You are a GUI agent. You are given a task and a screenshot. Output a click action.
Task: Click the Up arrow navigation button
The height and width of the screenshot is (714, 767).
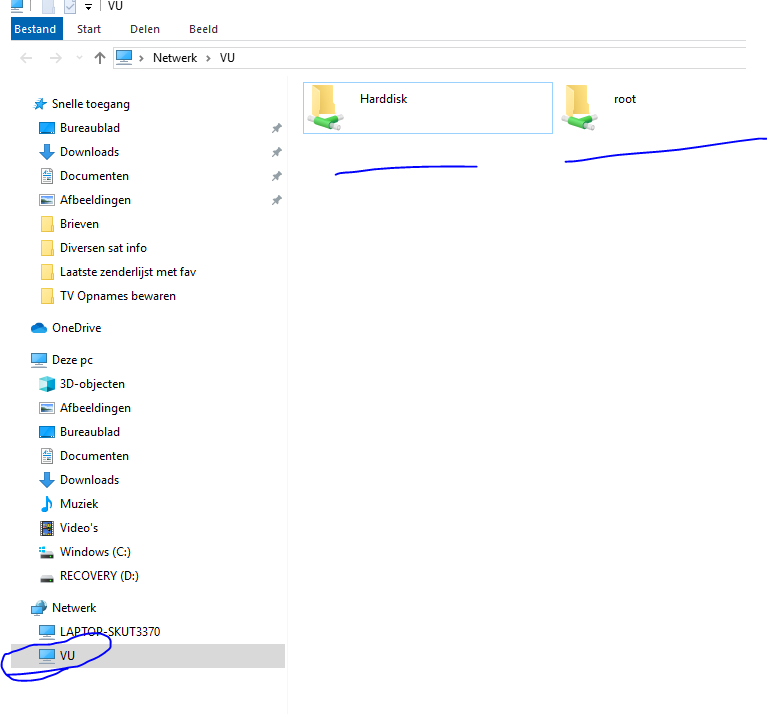100,58
